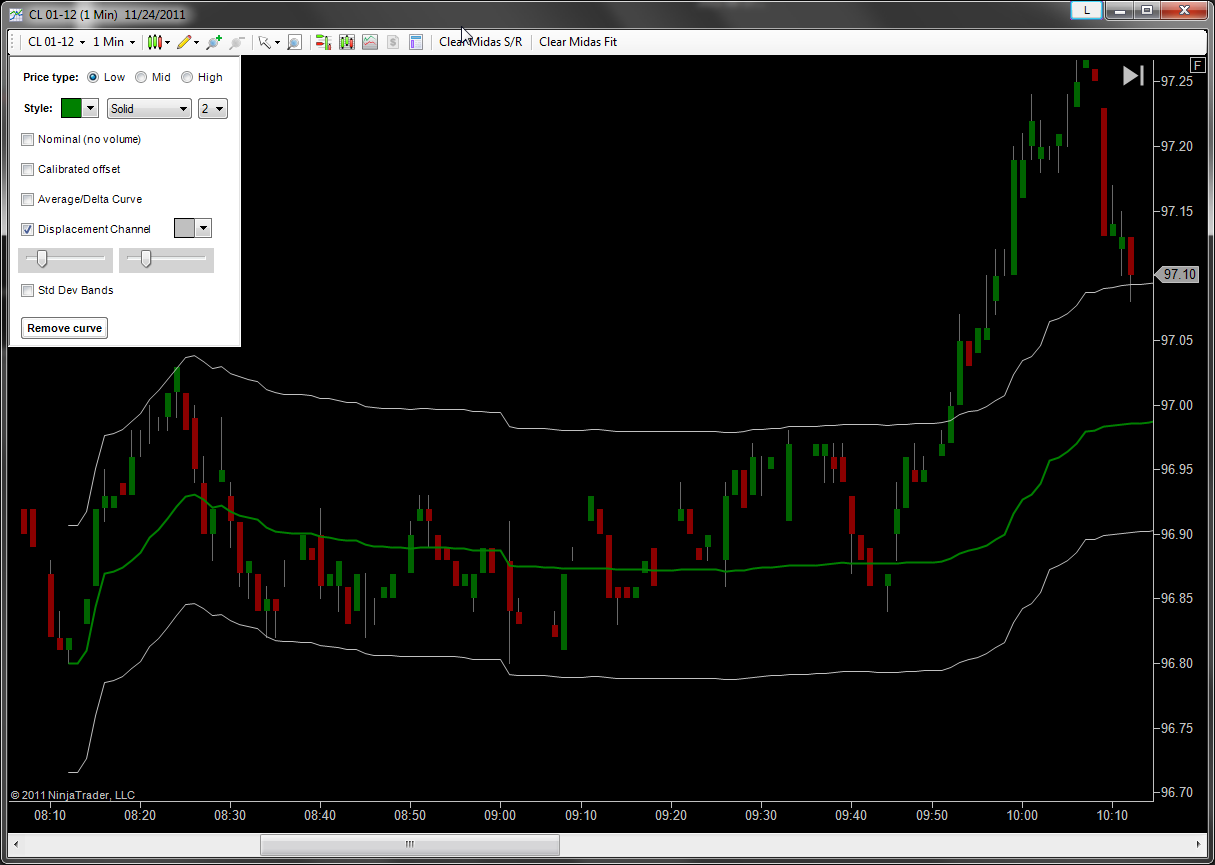Select the pencil drawing tools icon
The height and width of the screenshot is (865, 1215).
pos(184,42)
